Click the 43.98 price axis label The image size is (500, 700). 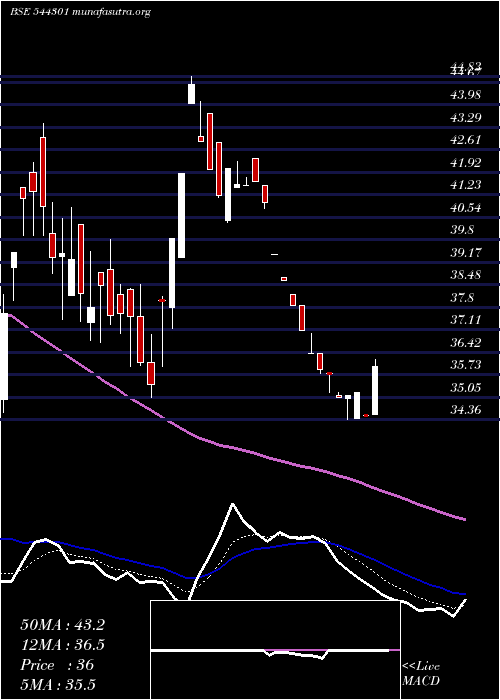coord(466,95)
